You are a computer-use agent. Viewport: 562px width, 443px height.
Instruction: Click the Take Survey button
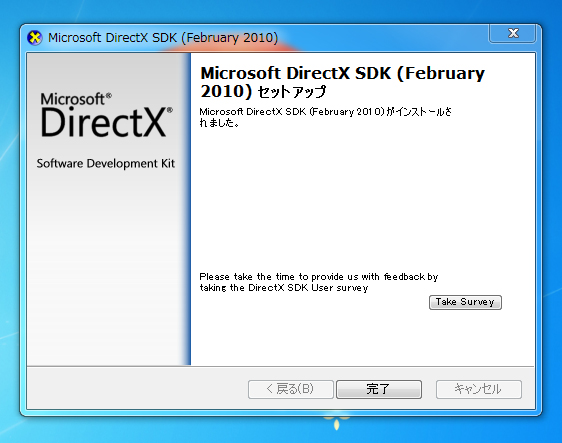click(465, 302)
